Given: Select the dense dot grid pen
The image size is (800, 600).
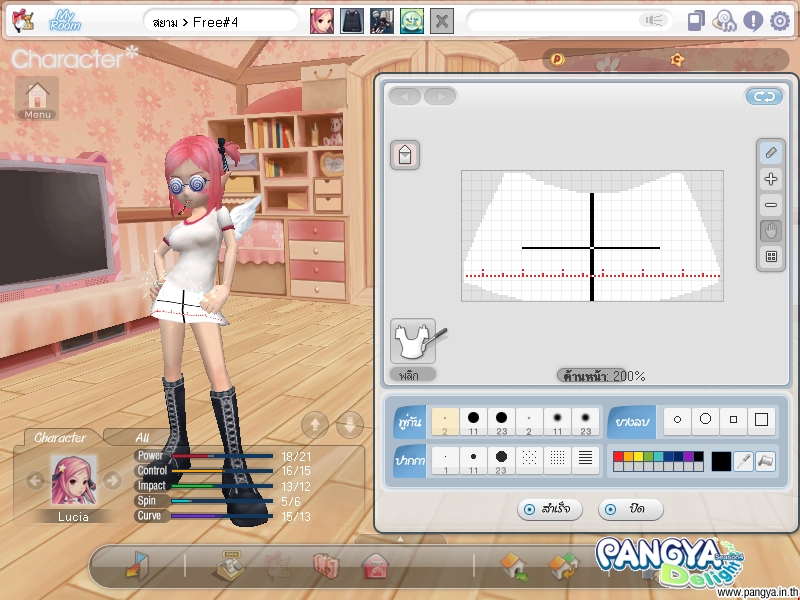Looking at the screenshot, I should [557, 461].
